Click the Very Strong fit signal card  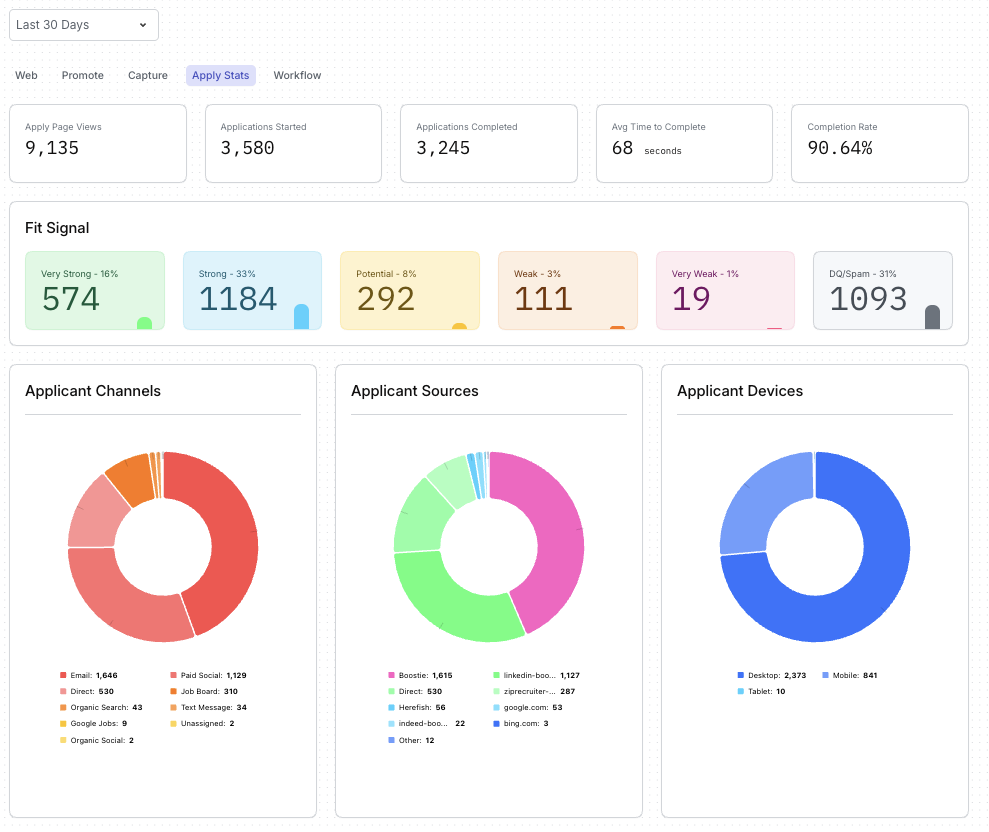click(94, 290)
